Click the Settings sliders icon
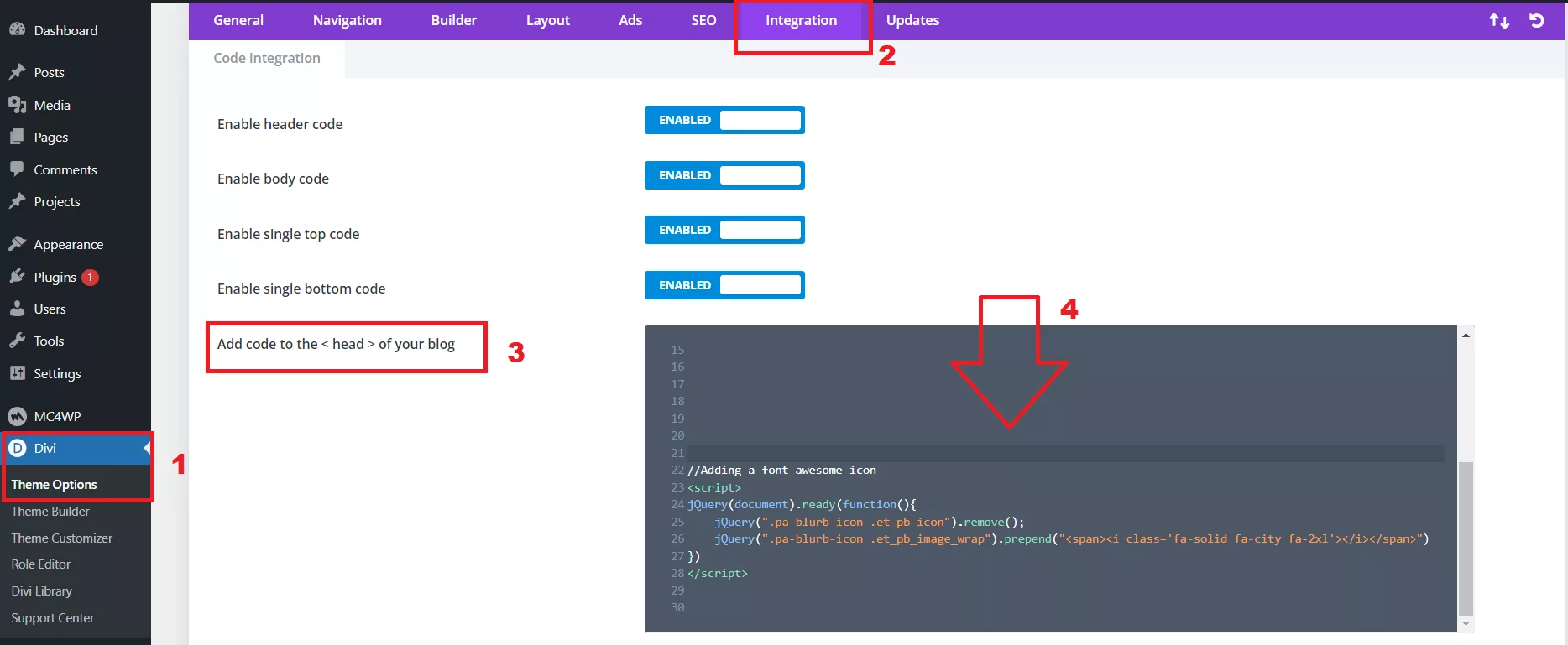Screen dimensions: 1568x645 pos(17,373)
